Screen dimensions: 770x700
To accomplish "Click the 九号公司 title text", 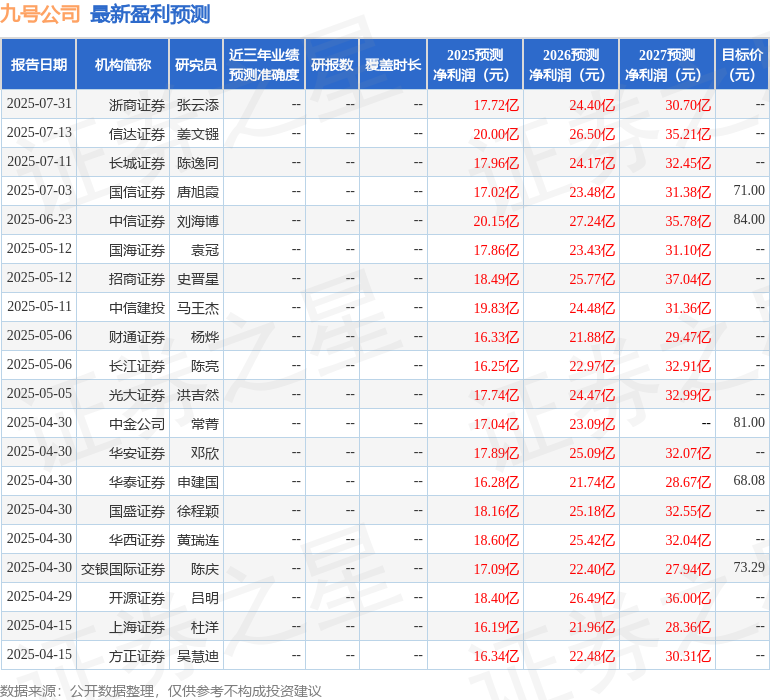I will (41, 14).
